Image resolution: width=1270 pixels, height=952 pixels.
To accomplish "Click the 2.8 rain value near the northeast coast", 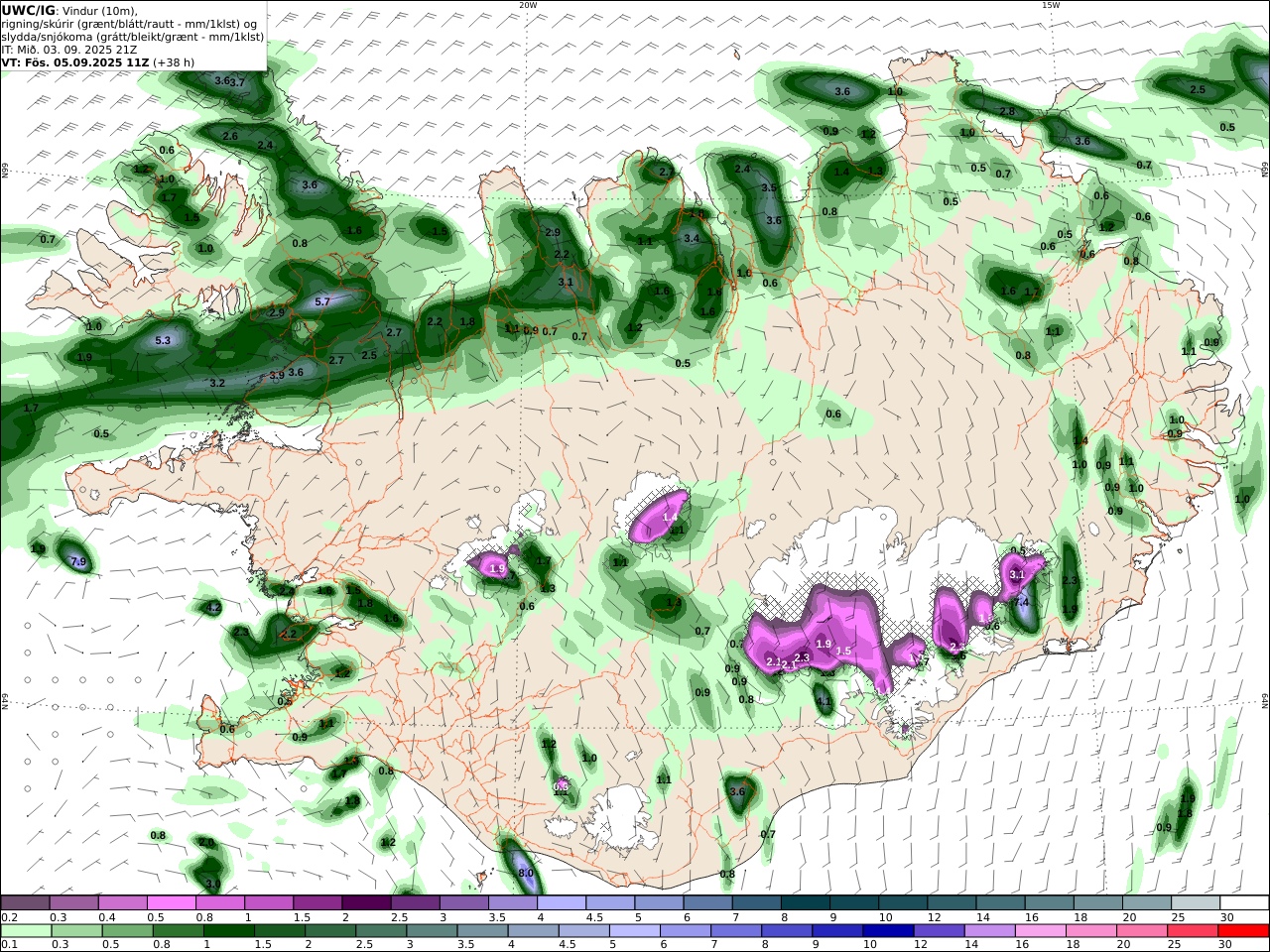I will pyautogui.click(x=1007, y=112).
